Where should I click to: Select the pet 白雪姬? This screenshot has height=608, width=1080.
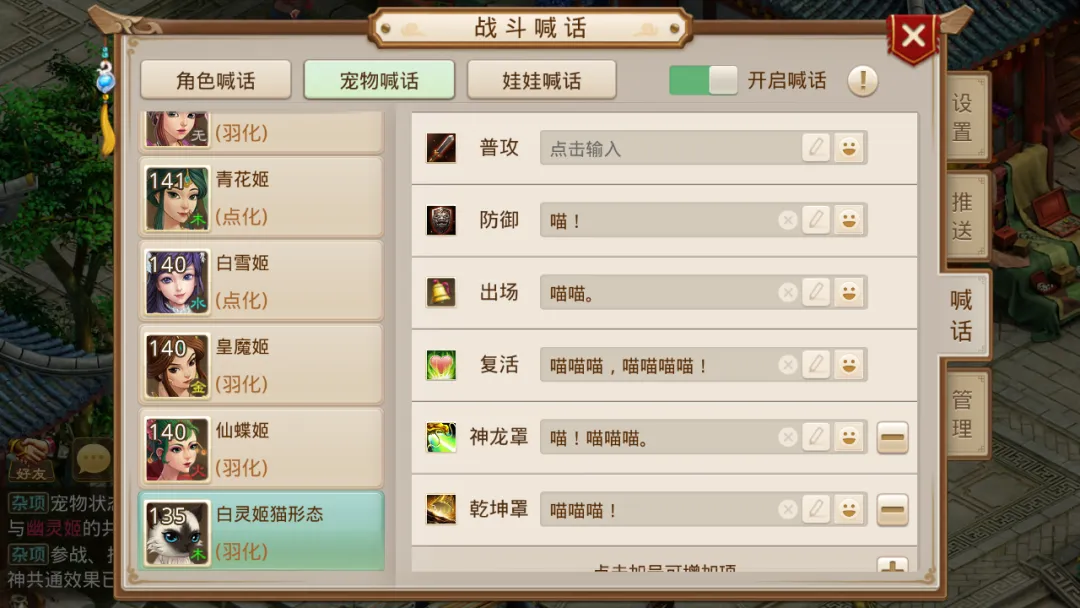[x=261, y=281]
